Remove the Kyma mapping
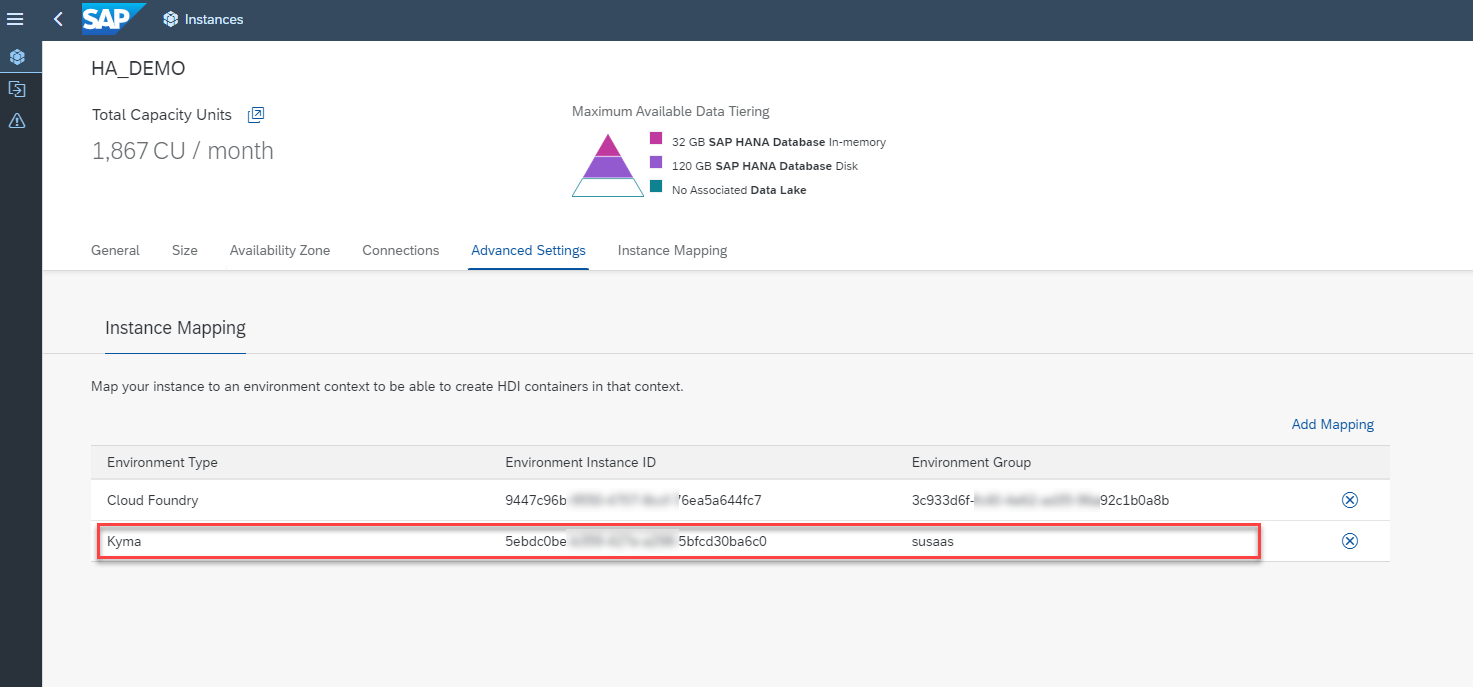Image resolution: width=1473 pixels, height=687 pixels. pos(1349,541)
